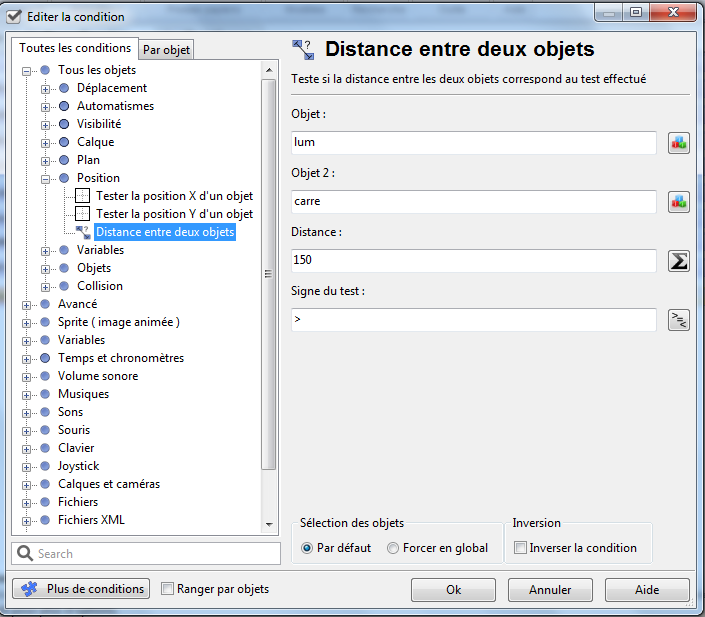Click the Automatismes category bullet icon
The width and height of the screenshot is (705, 617).
(64, 106)
